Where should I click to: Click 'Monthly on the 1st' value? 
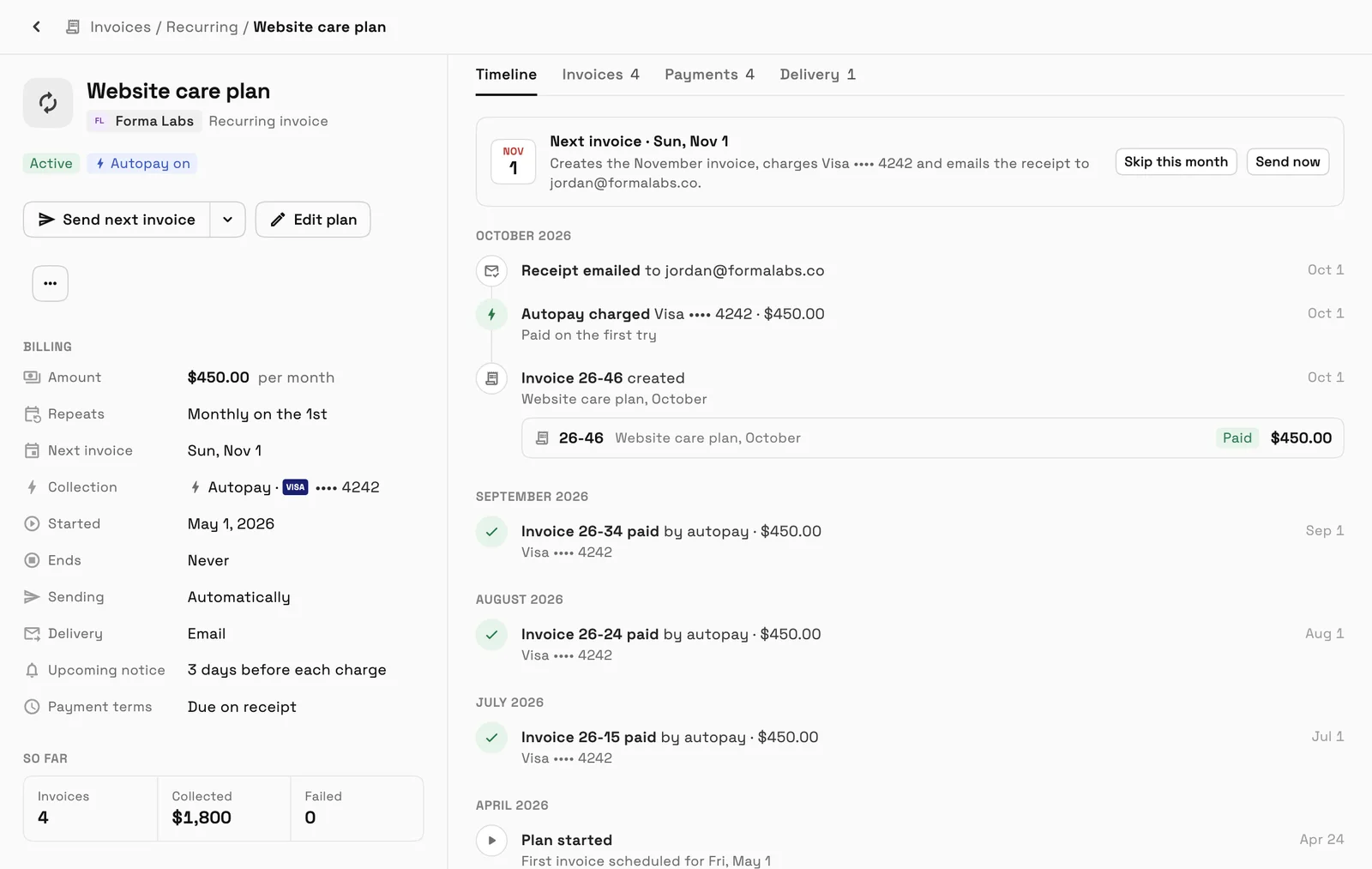pyautogui.click(x=257, y=414)
